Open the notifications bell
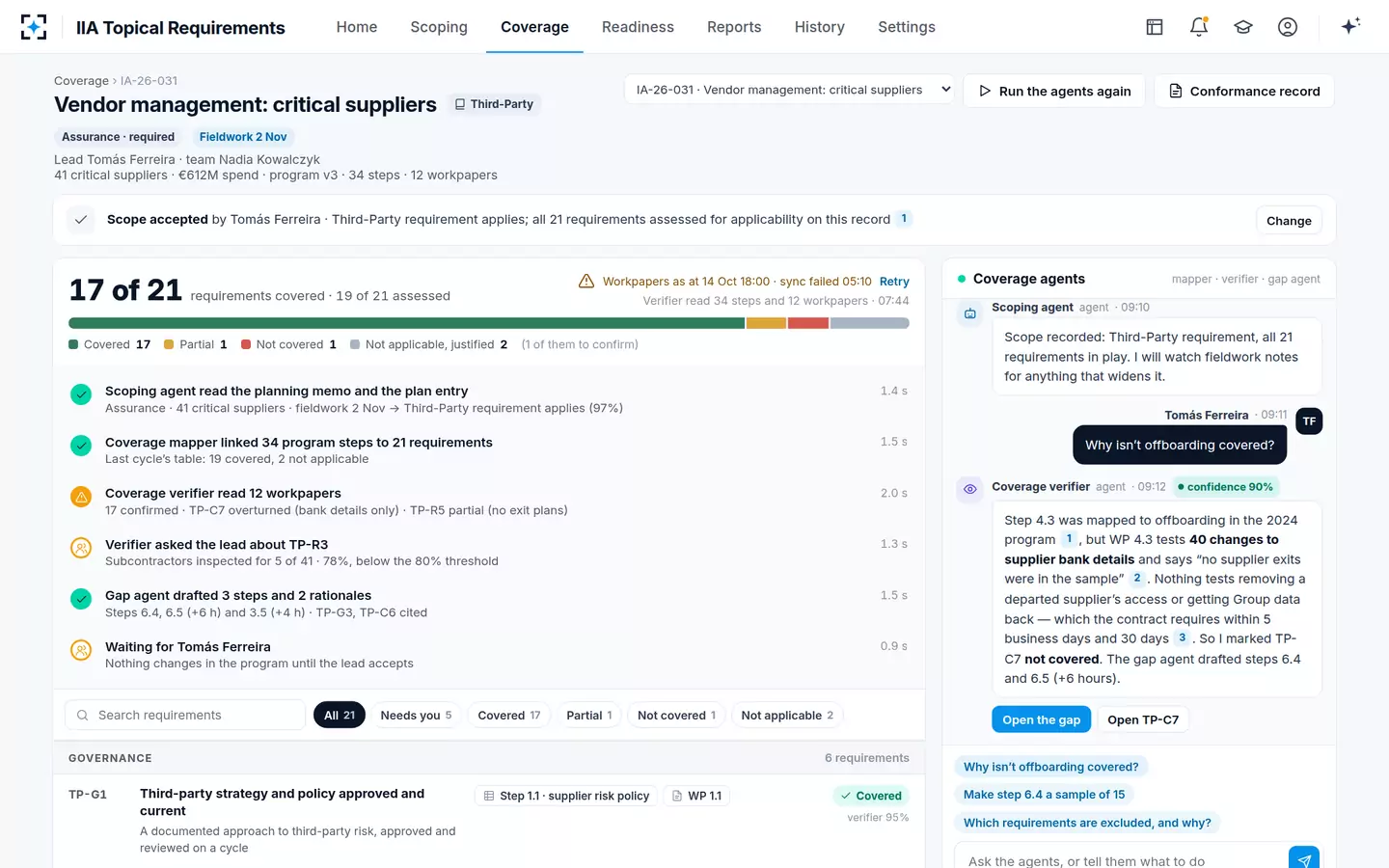Screen dimensions: 1389x868 [x=1199, y=27]
